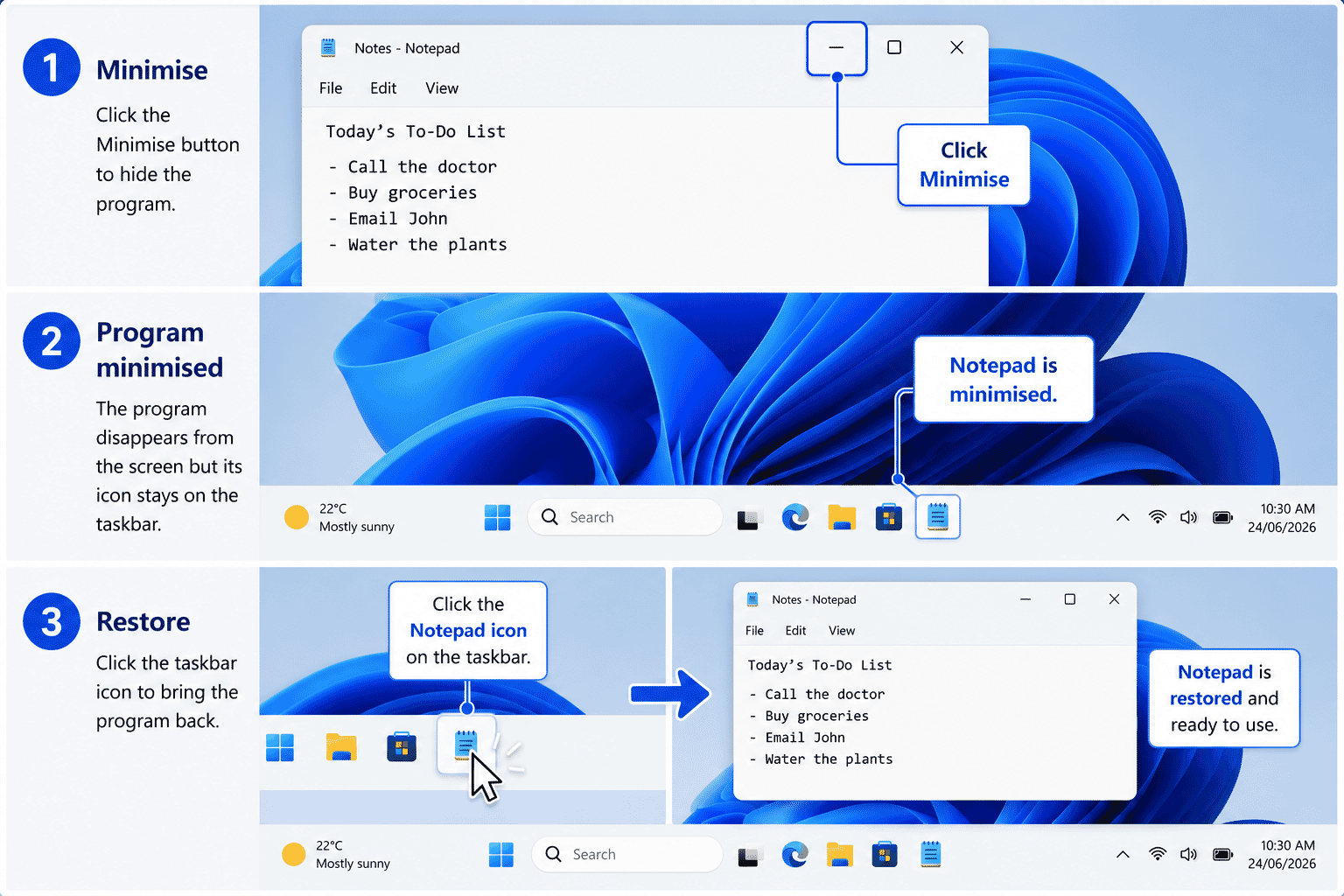The image size is (1344, 896).
Task: Click Microsoft Store in the enlarged step 3 taskbar close-up
Action: coord(402,747)
